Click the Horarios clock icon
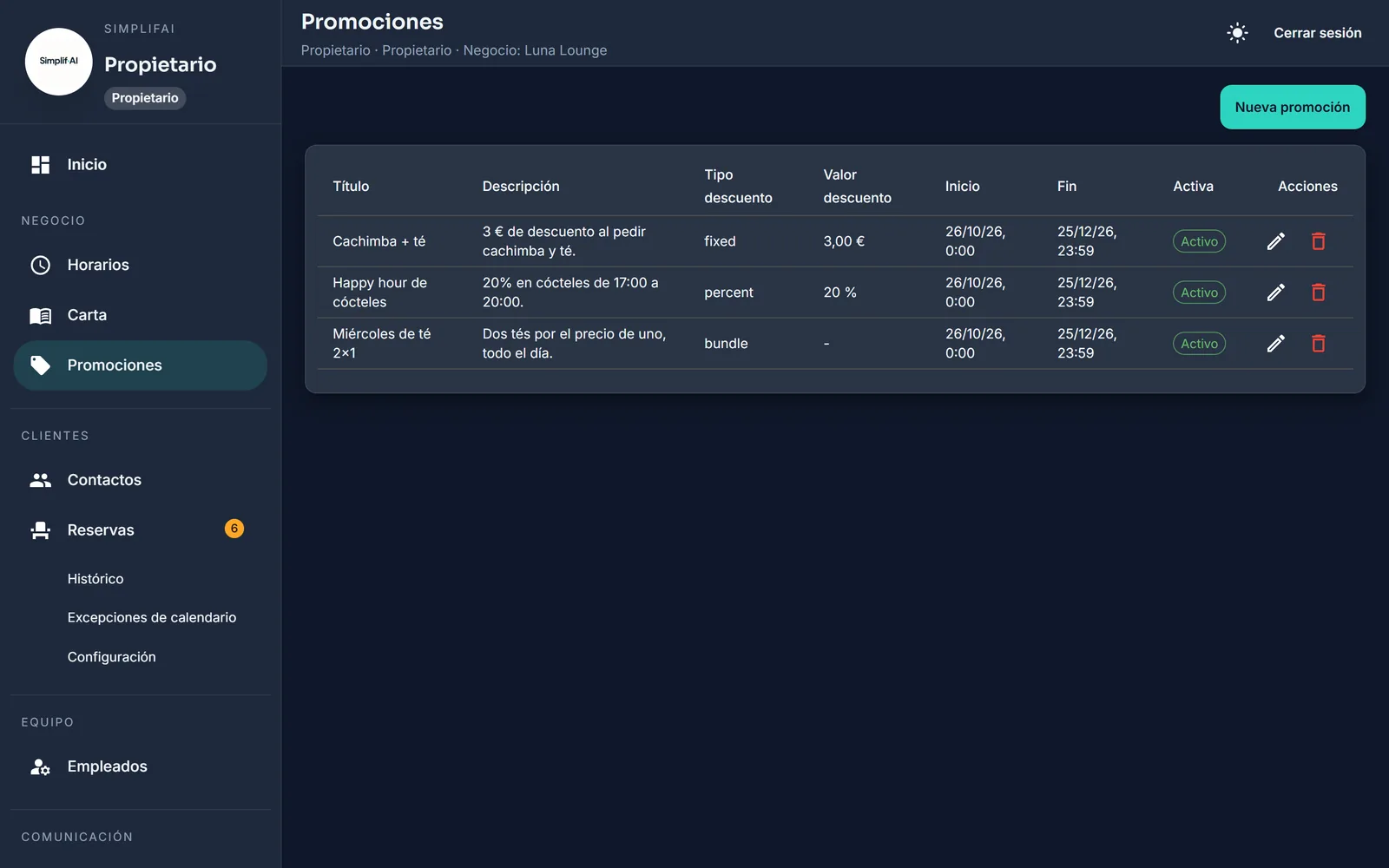Screen dimensions: 1389x868 [x=41, y=265]
